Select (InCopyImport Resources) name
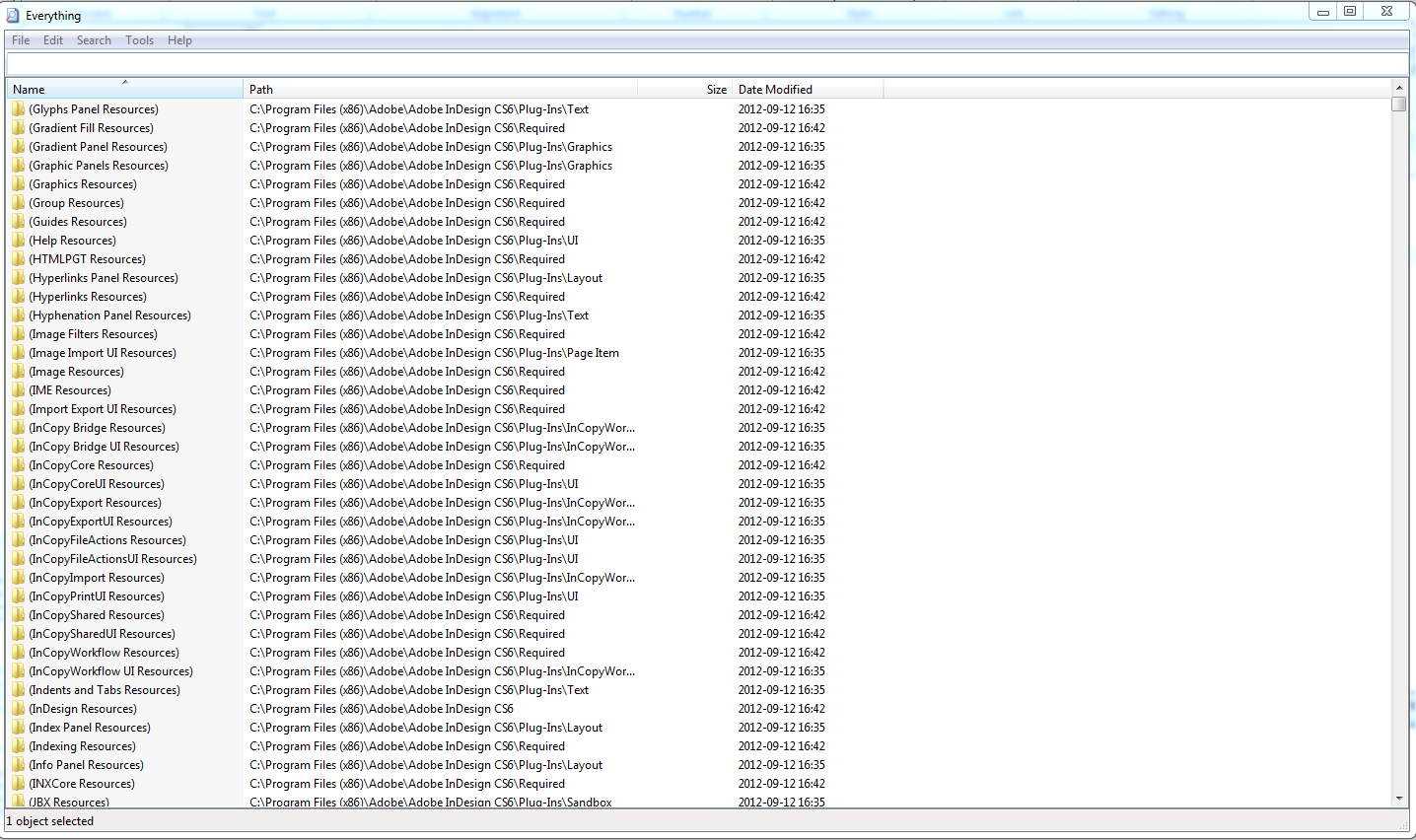Screen dimensions: 1416x840 (x=97, y=578)
